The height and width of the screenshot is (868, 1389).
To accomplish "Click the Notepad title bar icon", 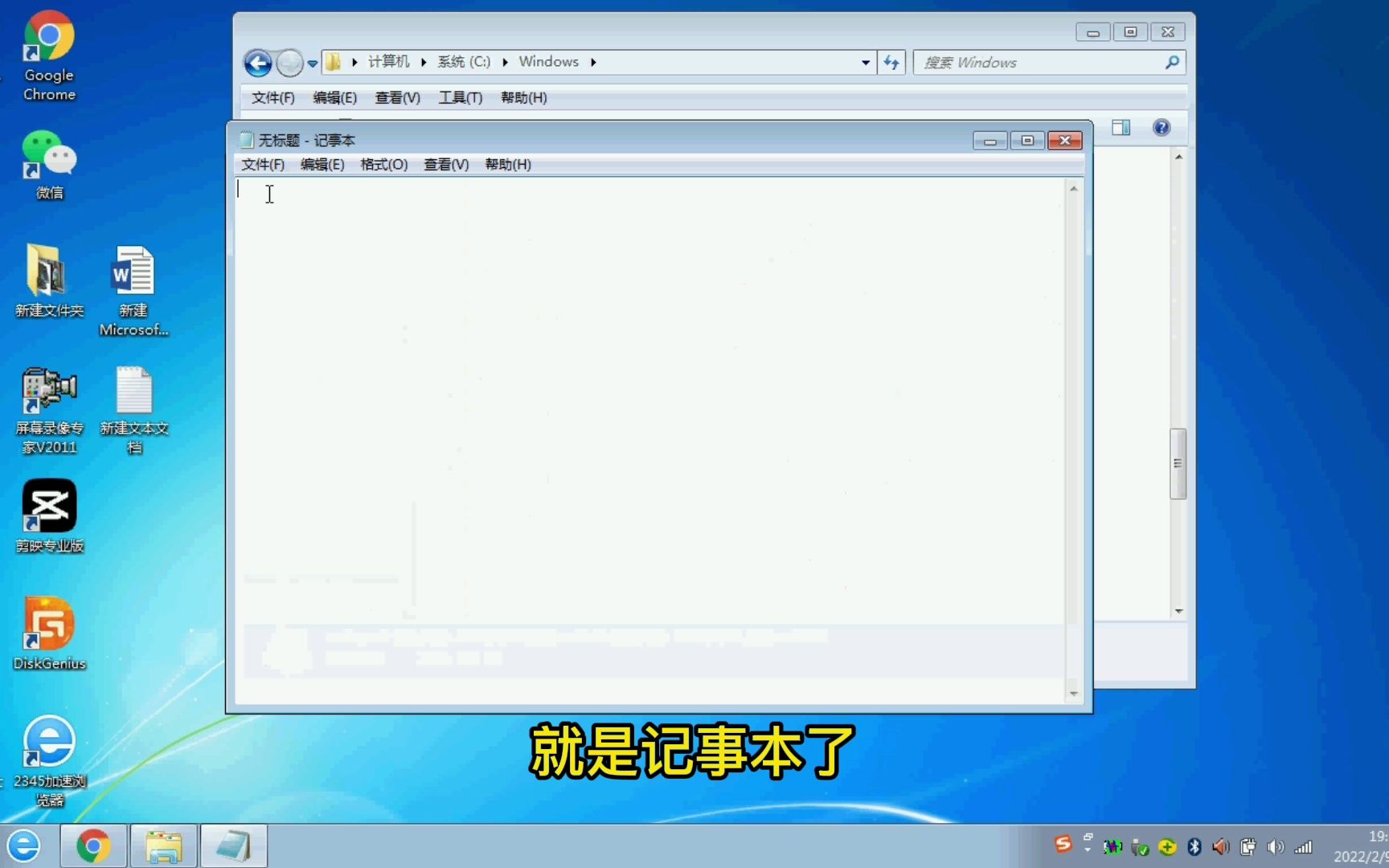I will (x=247, y=140).
